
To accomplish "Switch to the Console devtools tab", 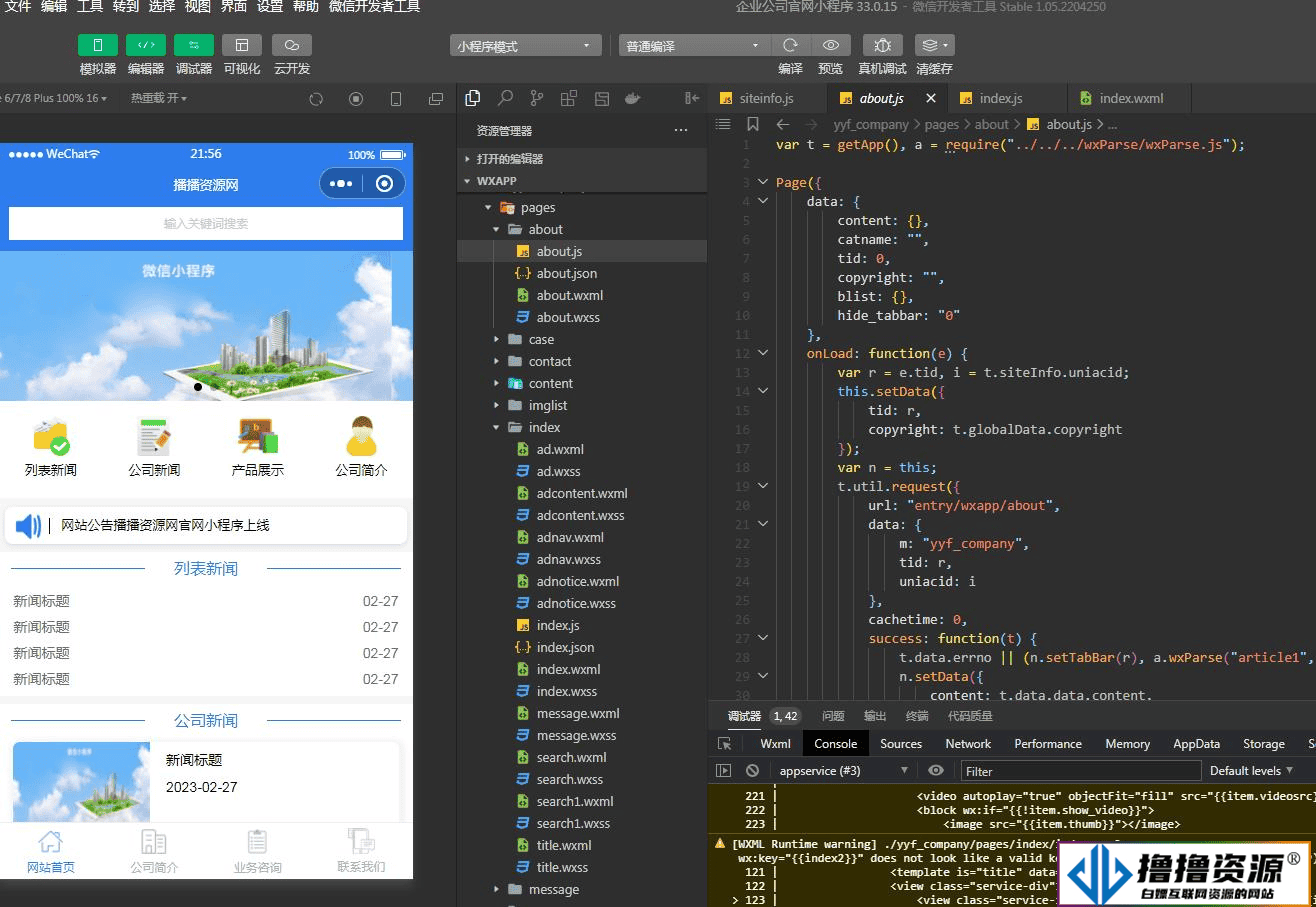I will pos(835,743).
